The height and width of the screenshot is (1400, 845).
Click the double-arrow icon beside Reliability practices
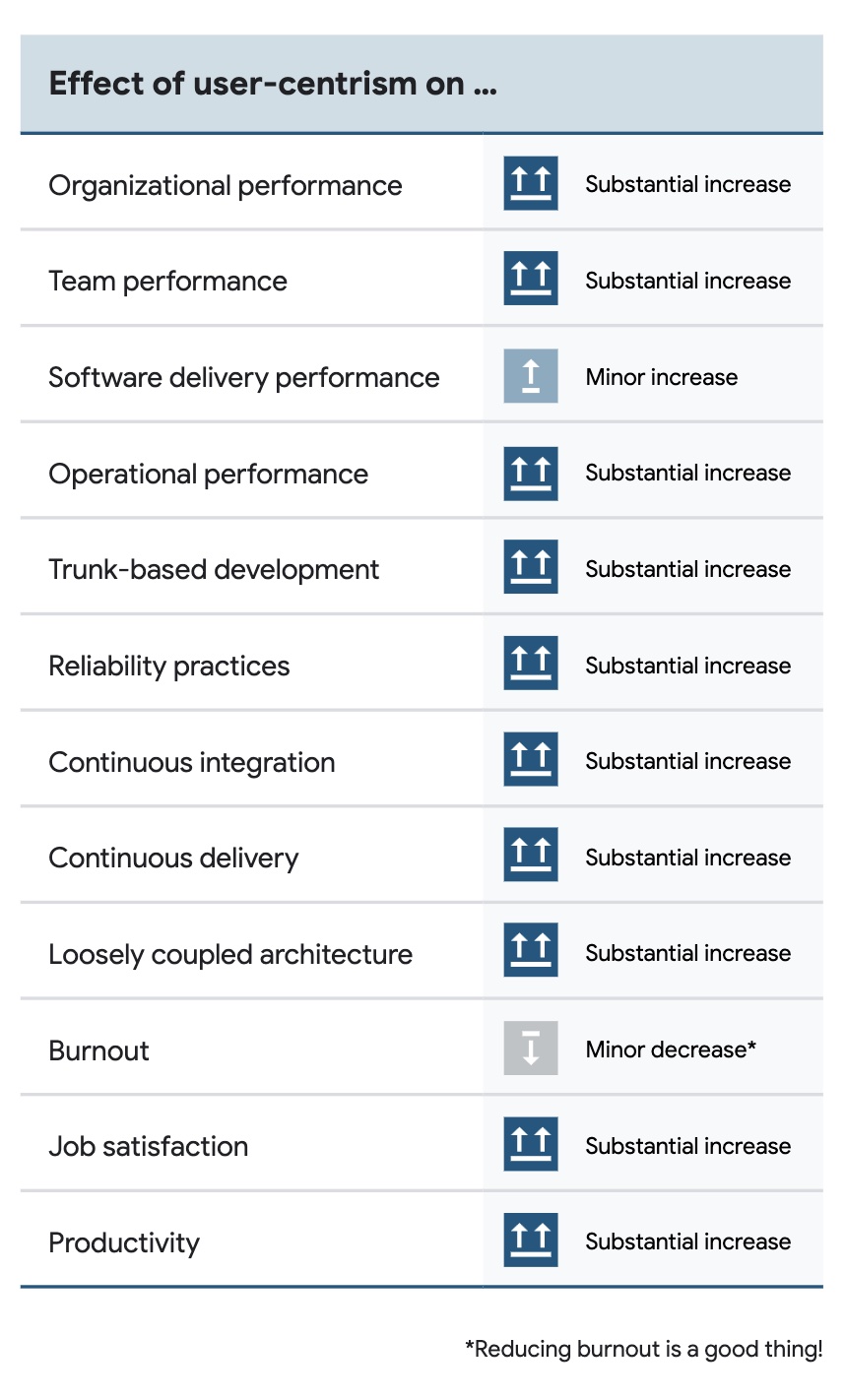pos(531,664)
